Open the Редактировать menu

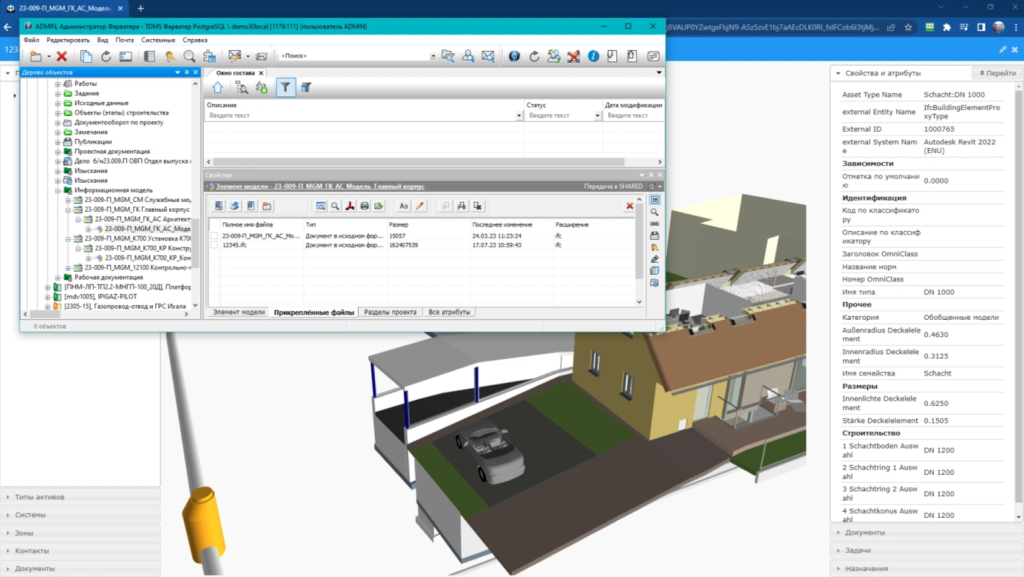(69, 40)
